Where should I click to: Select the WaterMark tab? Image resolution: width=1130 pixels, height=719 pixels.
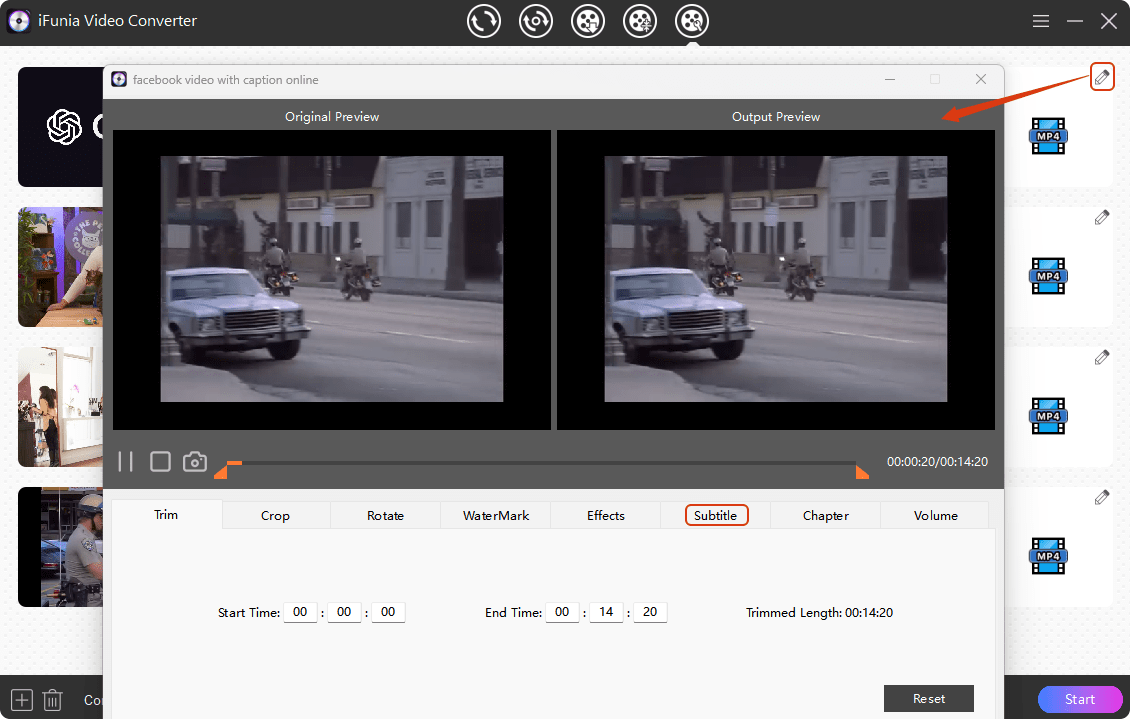coord(496,515)
